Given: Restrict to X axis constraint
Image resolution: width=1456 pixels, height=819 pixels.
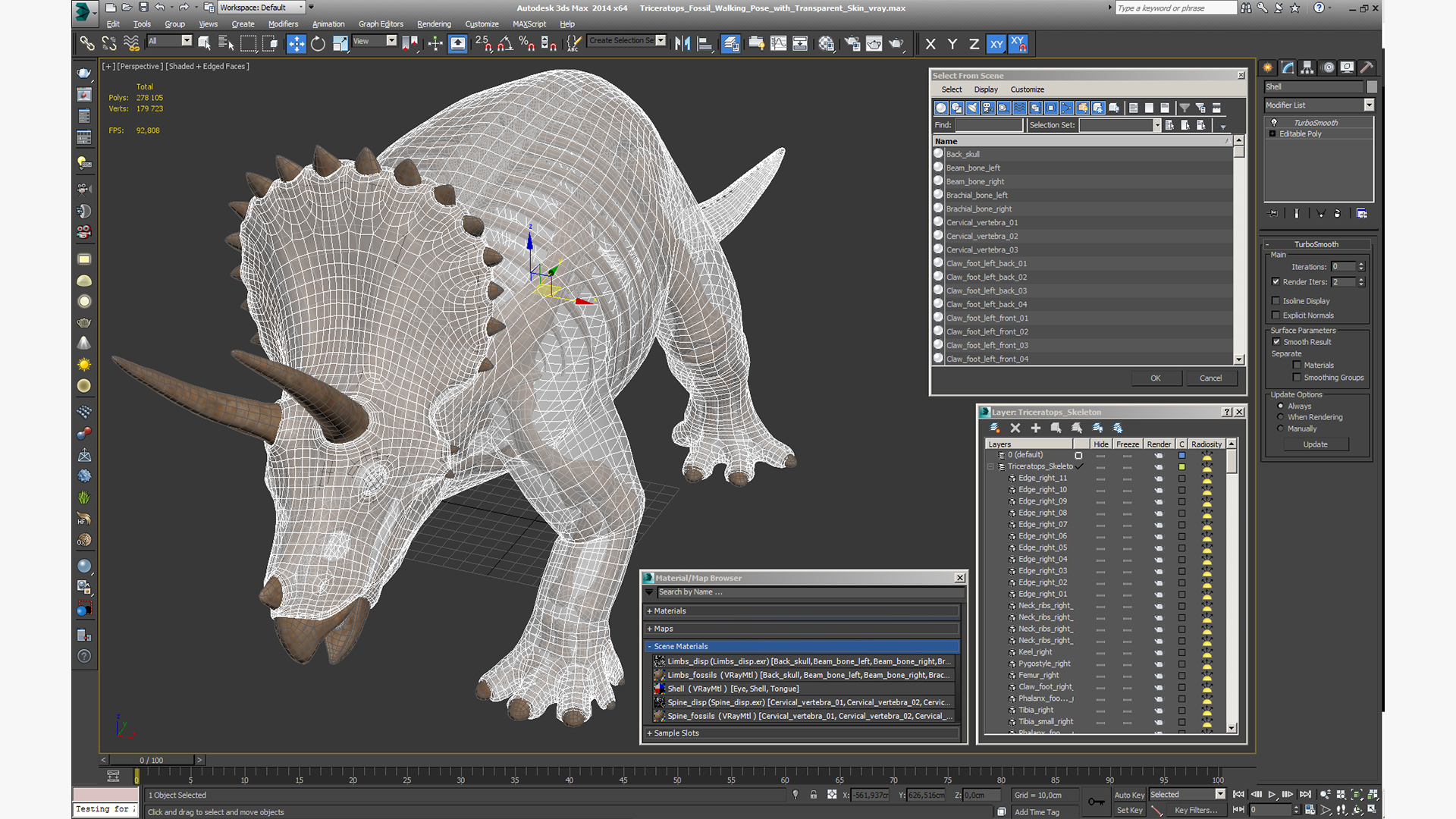Looking at the screenshot, I should click(930, 44).
